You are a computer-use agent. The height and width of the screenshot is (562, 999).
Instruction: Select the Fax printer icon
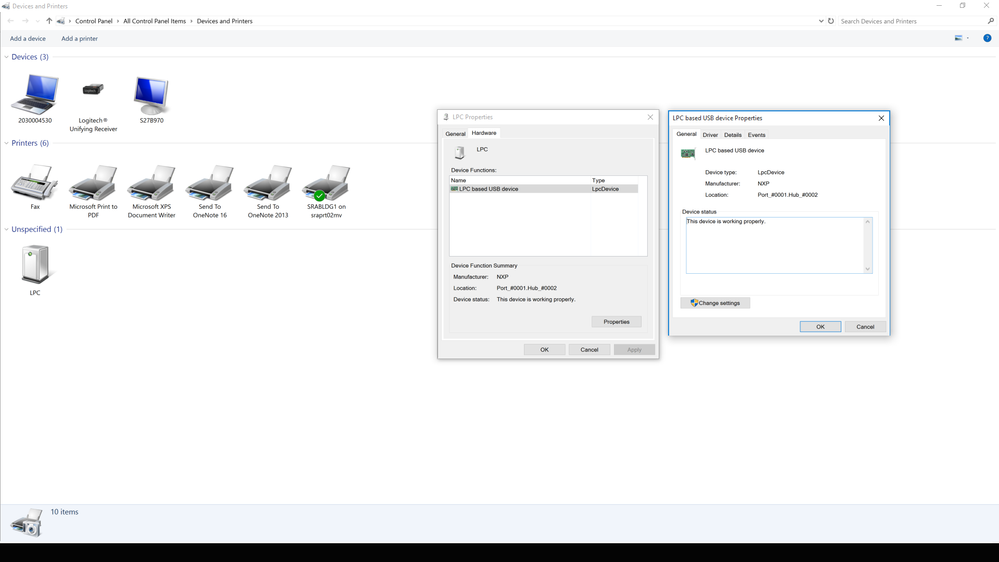[x=34, y=183]
